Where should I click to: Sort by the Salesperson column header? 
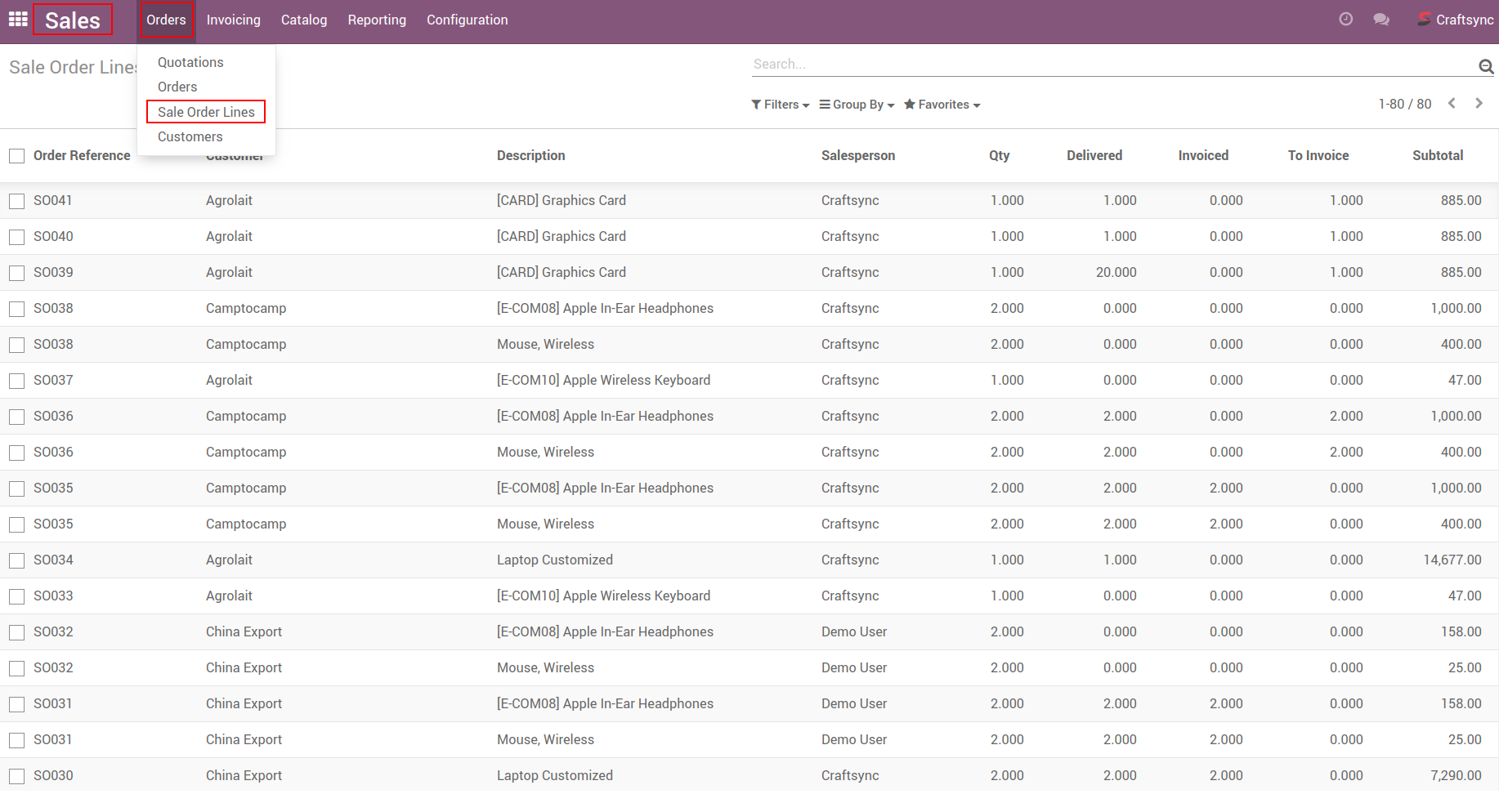(857, 155)
